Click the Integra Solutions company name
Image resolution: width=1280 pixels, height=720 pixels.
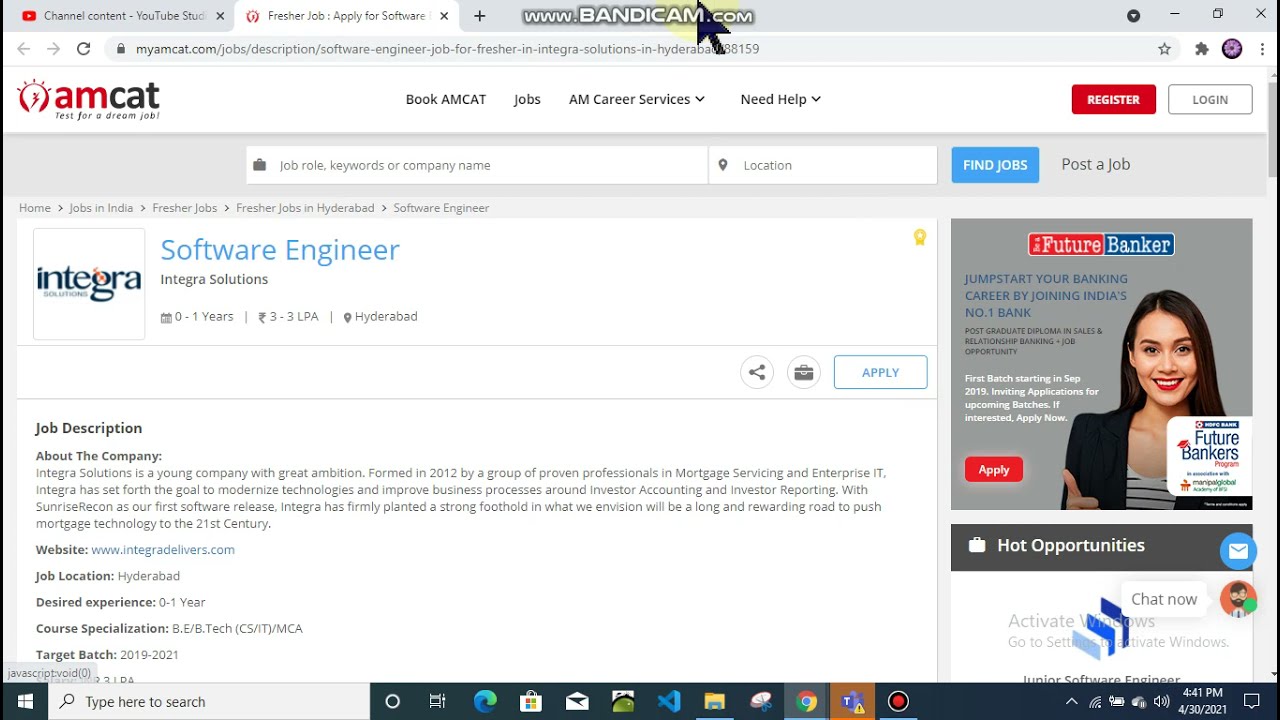pyautogui.click(x=214, y=279)
